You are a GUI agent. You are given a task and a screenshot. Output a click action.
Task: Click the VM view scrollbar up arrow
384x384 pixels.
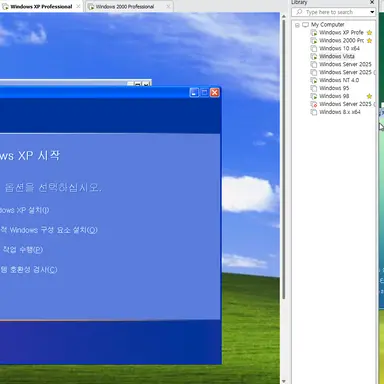tap(284, 16)
